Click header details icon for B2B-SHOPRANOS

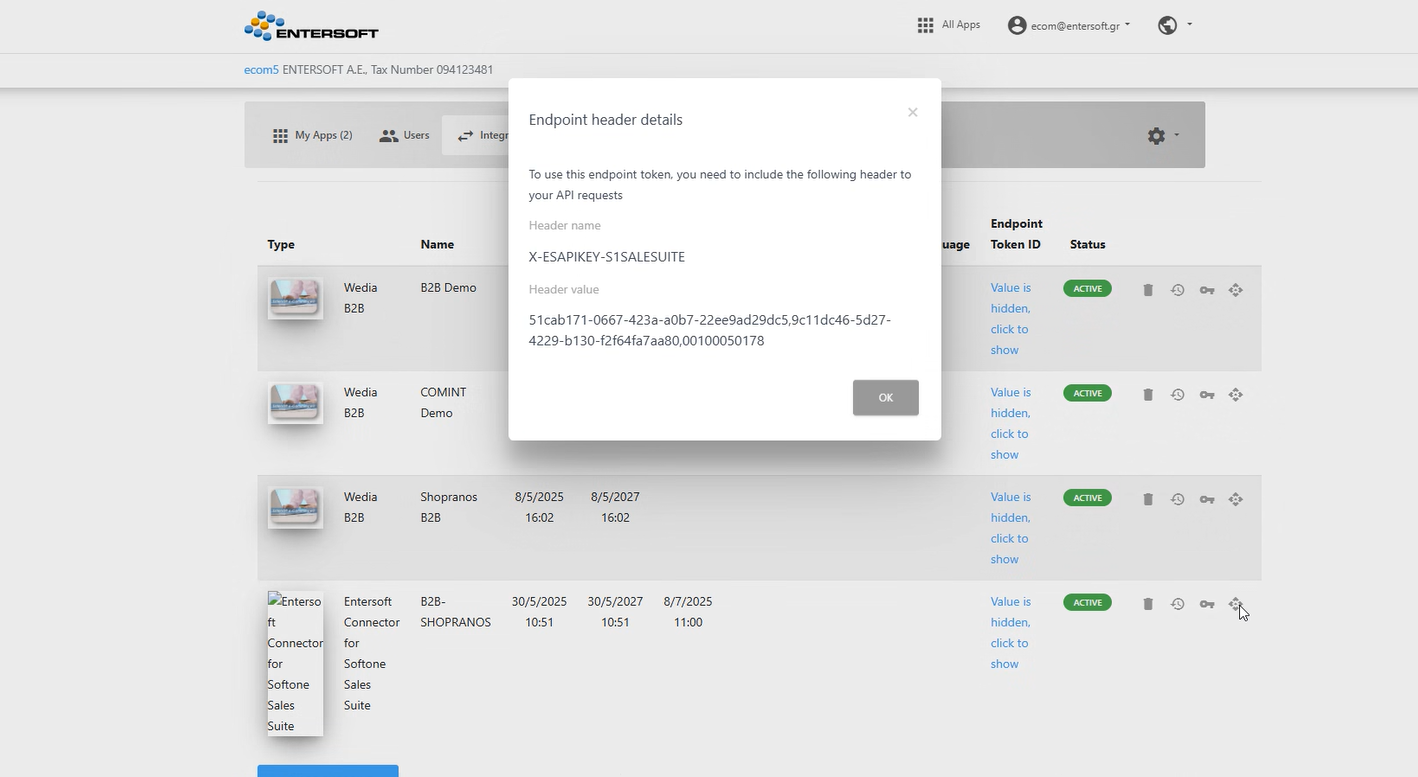[1235, 604]
